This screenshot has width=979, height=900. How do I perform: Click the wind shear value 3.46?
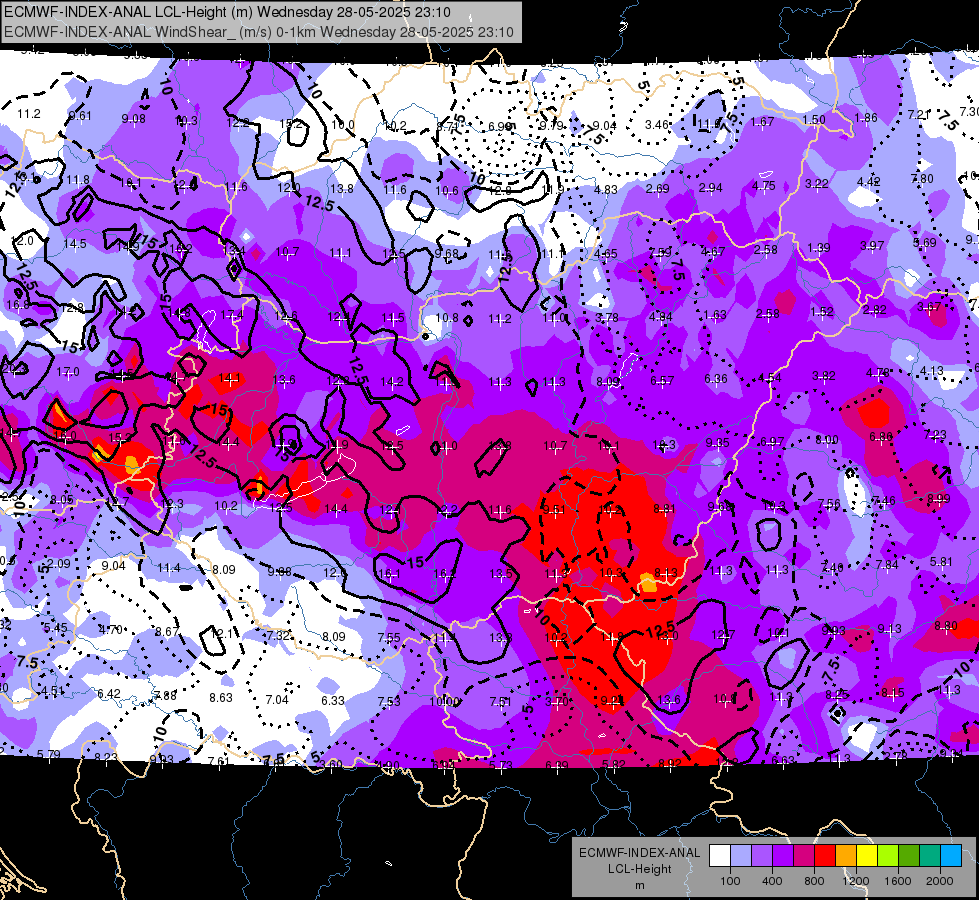[657, 124]
